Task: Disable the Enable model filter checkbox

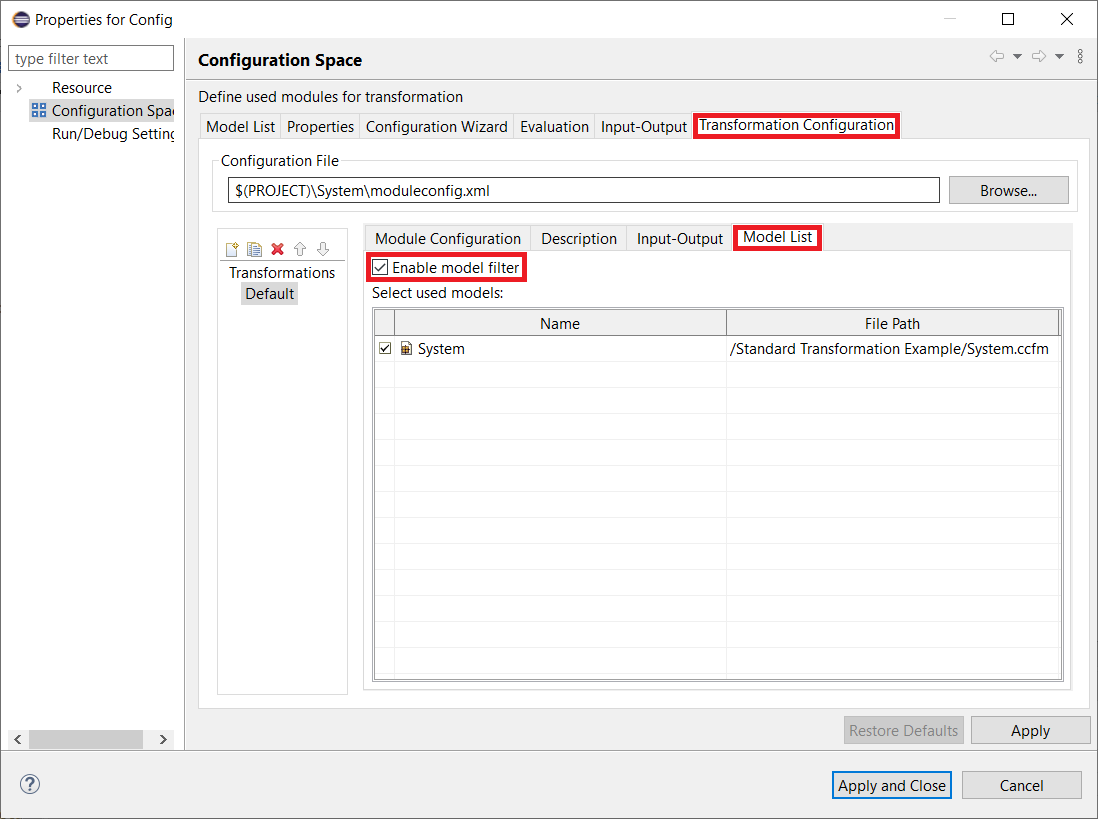Action: tap(379, 267)
